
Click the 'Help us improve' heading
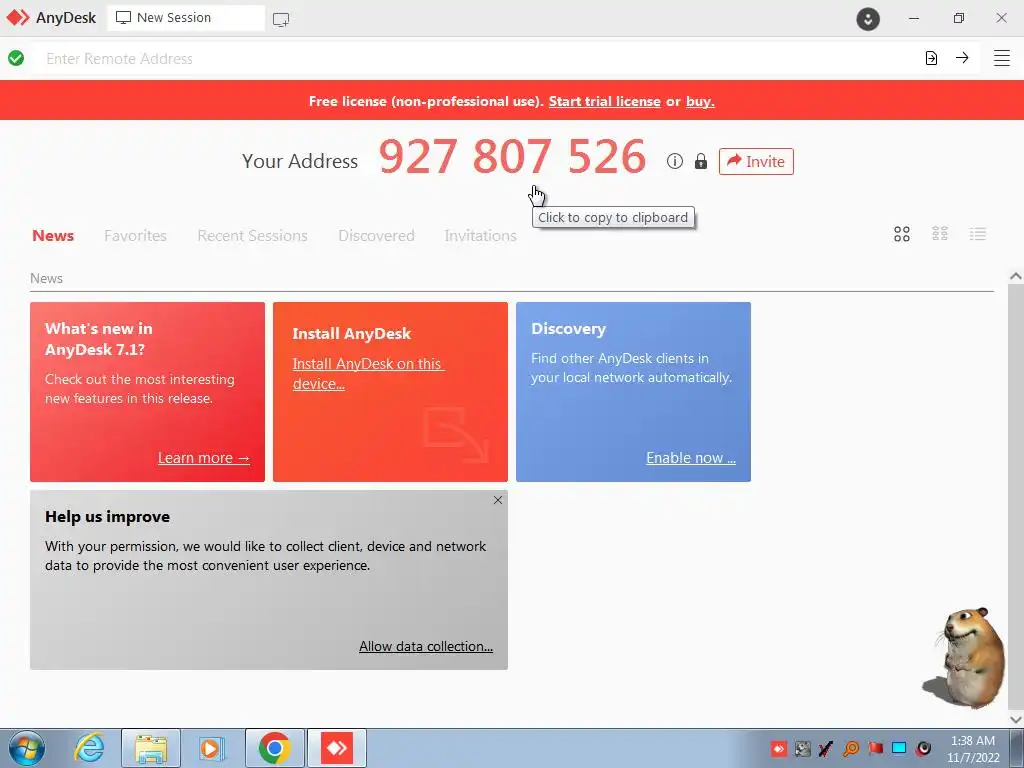point(107,517)
